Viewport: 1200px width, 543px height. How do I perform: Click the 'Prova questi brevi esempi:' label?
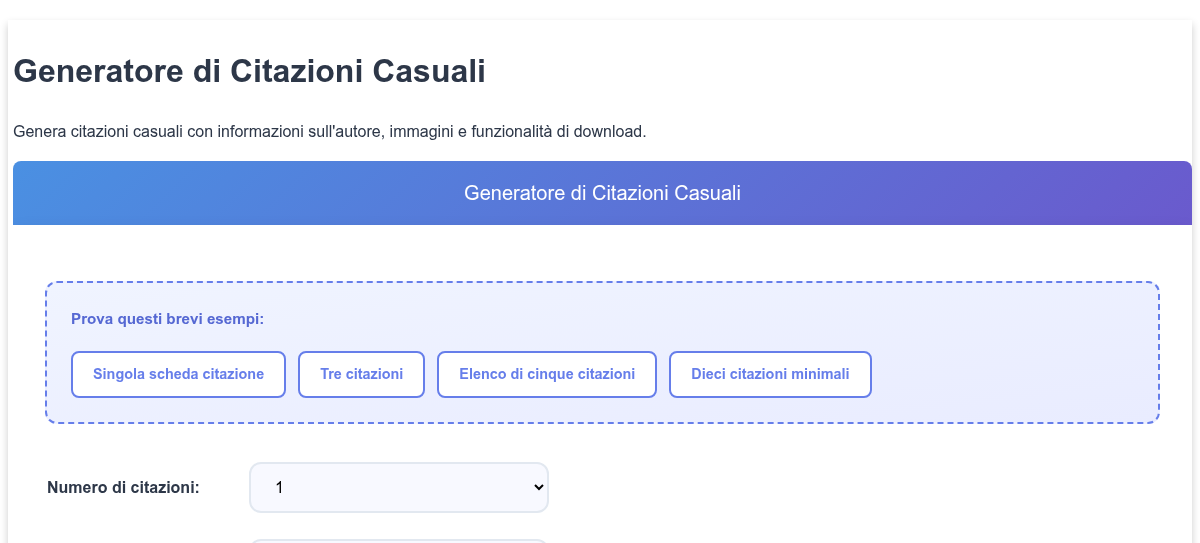point(168,319)
